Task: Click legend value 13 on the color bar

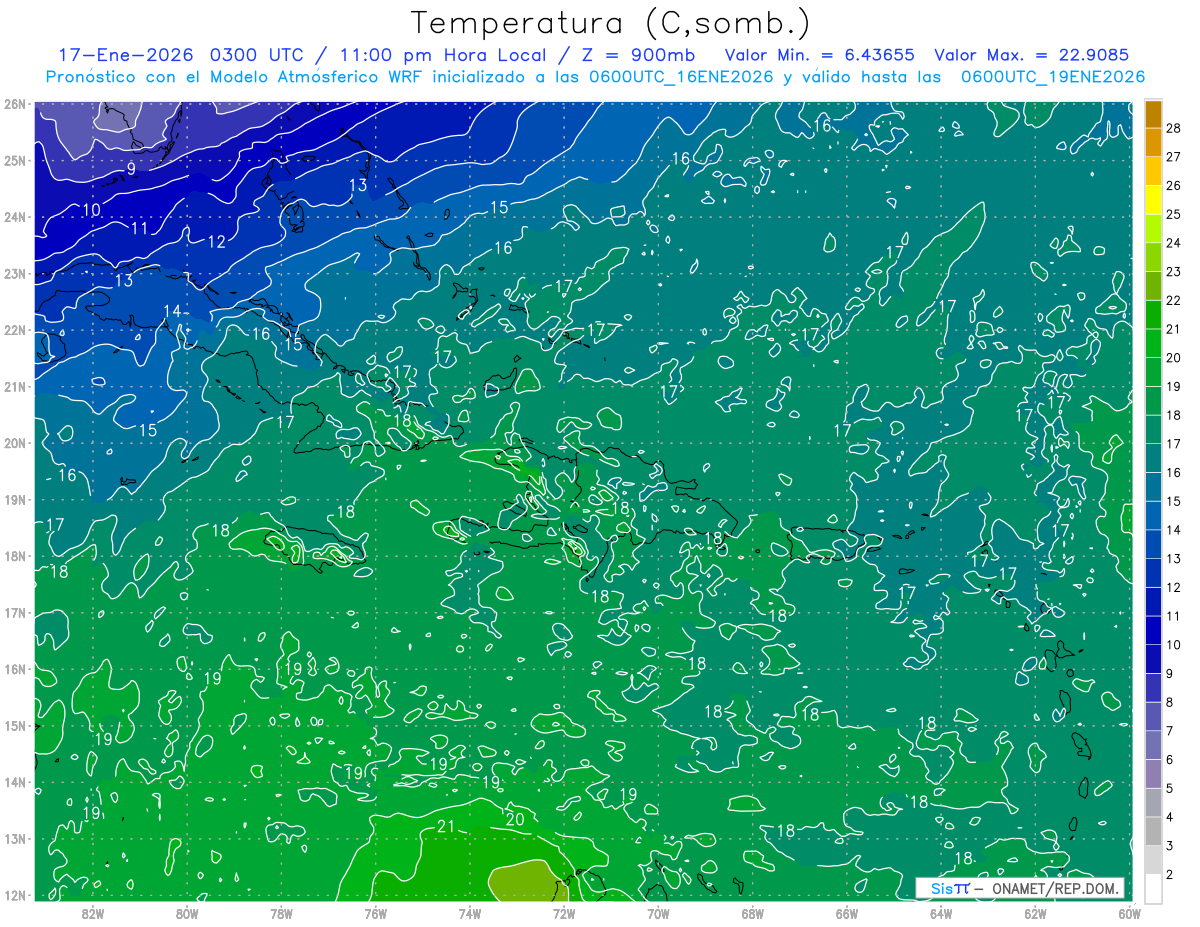Action: click(x=1173, y=558)
